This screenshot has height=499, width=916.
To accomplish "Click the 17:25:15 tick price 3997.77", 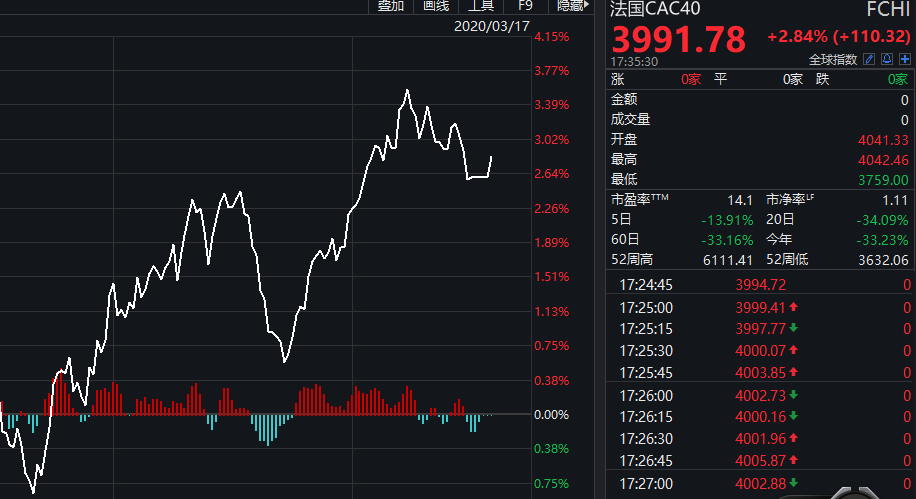I will pyautogui.click(x=760, y=329).
